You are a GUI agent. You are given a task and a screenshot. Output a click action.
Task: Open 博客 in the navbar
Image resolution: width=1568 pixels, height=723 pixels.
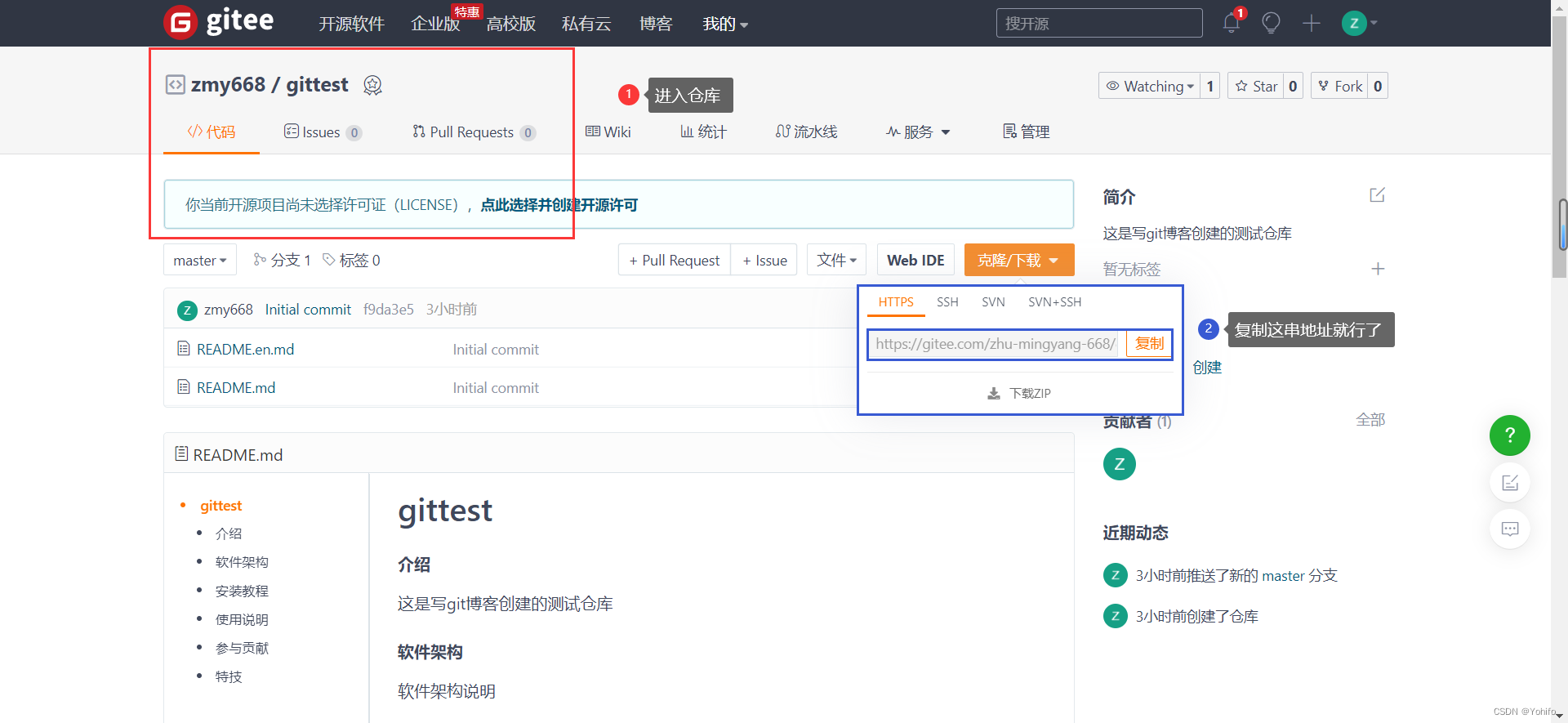656,24
